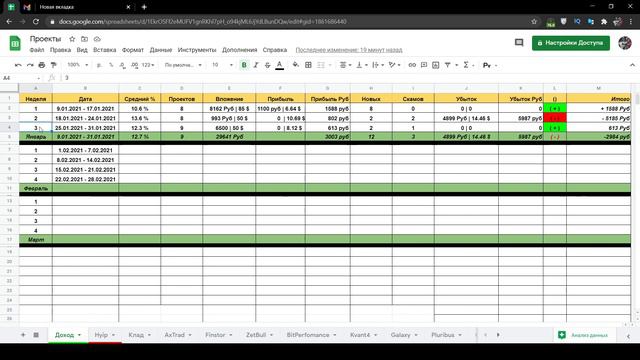This screenshot has width=640, height=360.
Task: Open horizontal align dropdown
Action: point(345,65)
